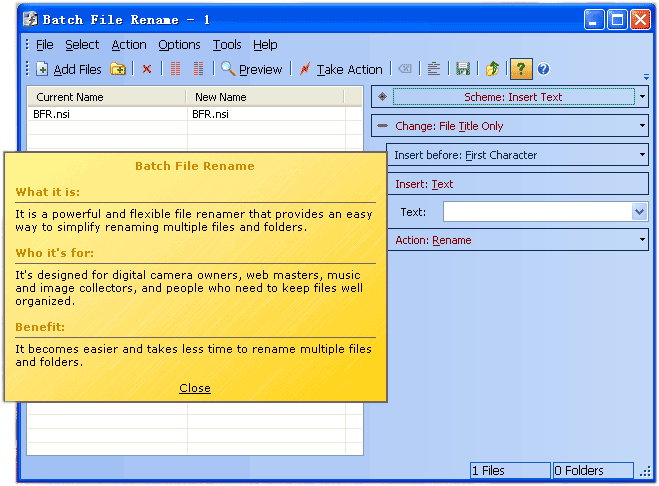Collapse the Change section minus icon
The height and width of the screenshot is (486, 659).
coord(382,126)
